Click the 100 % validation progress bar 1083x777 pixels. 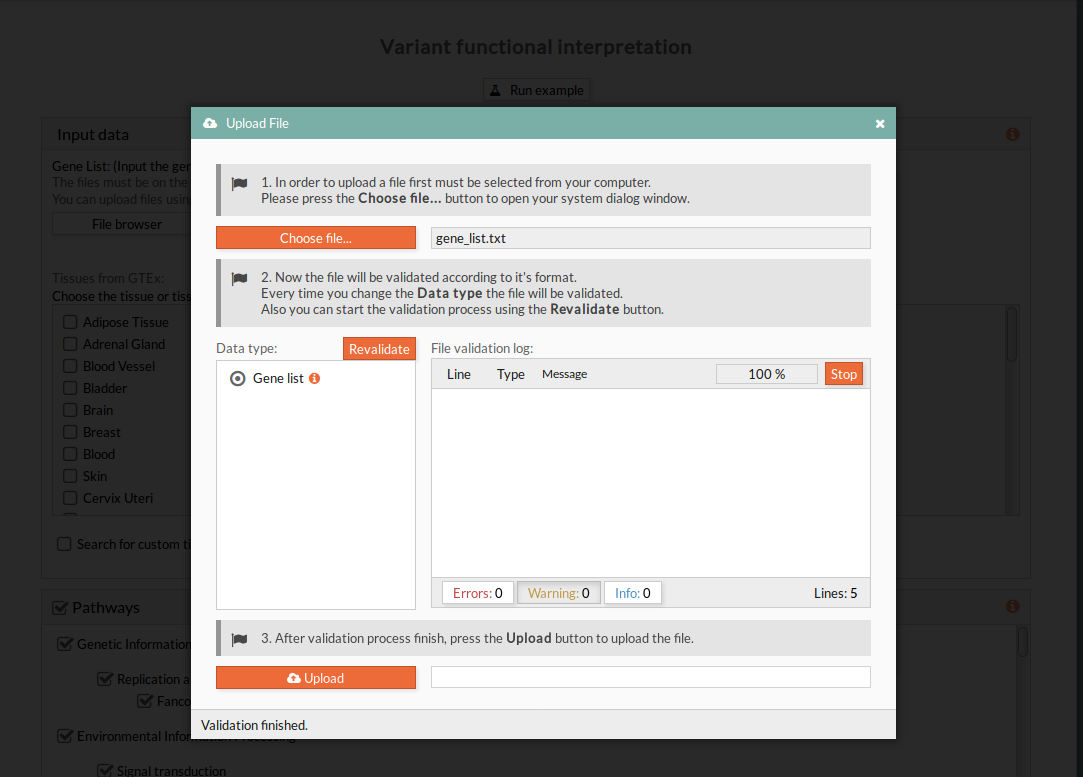tap(766, 374)
